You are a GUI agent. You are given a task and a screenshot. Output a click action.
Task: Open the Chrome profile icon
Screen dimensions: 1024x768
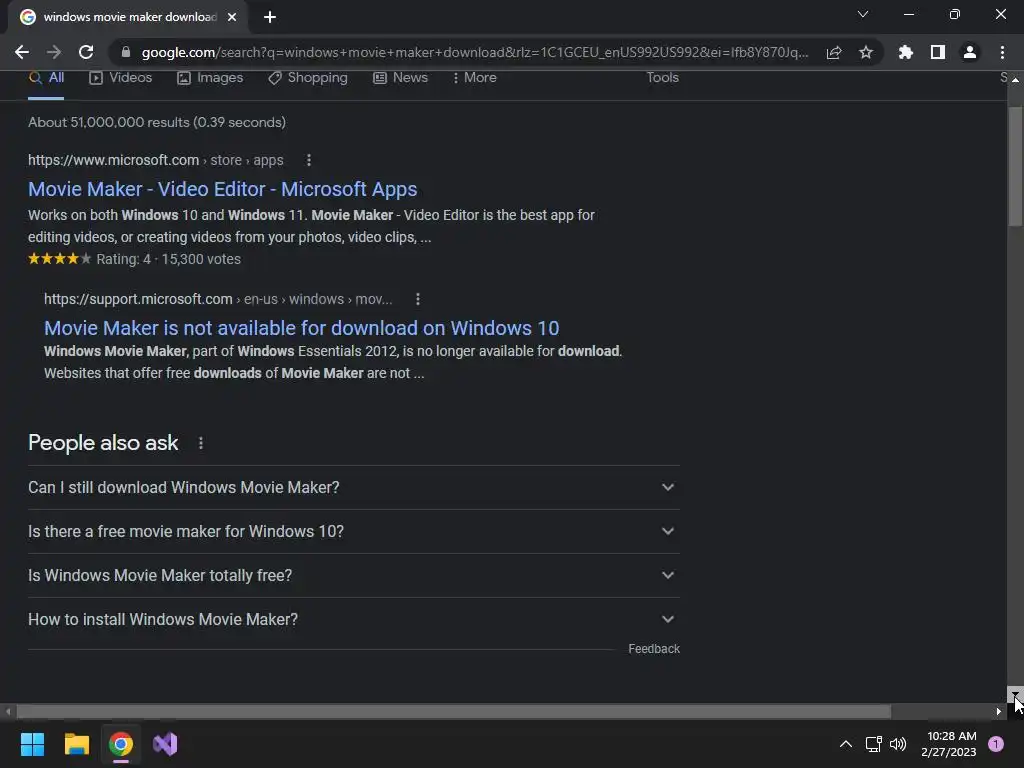click(970, 52)
